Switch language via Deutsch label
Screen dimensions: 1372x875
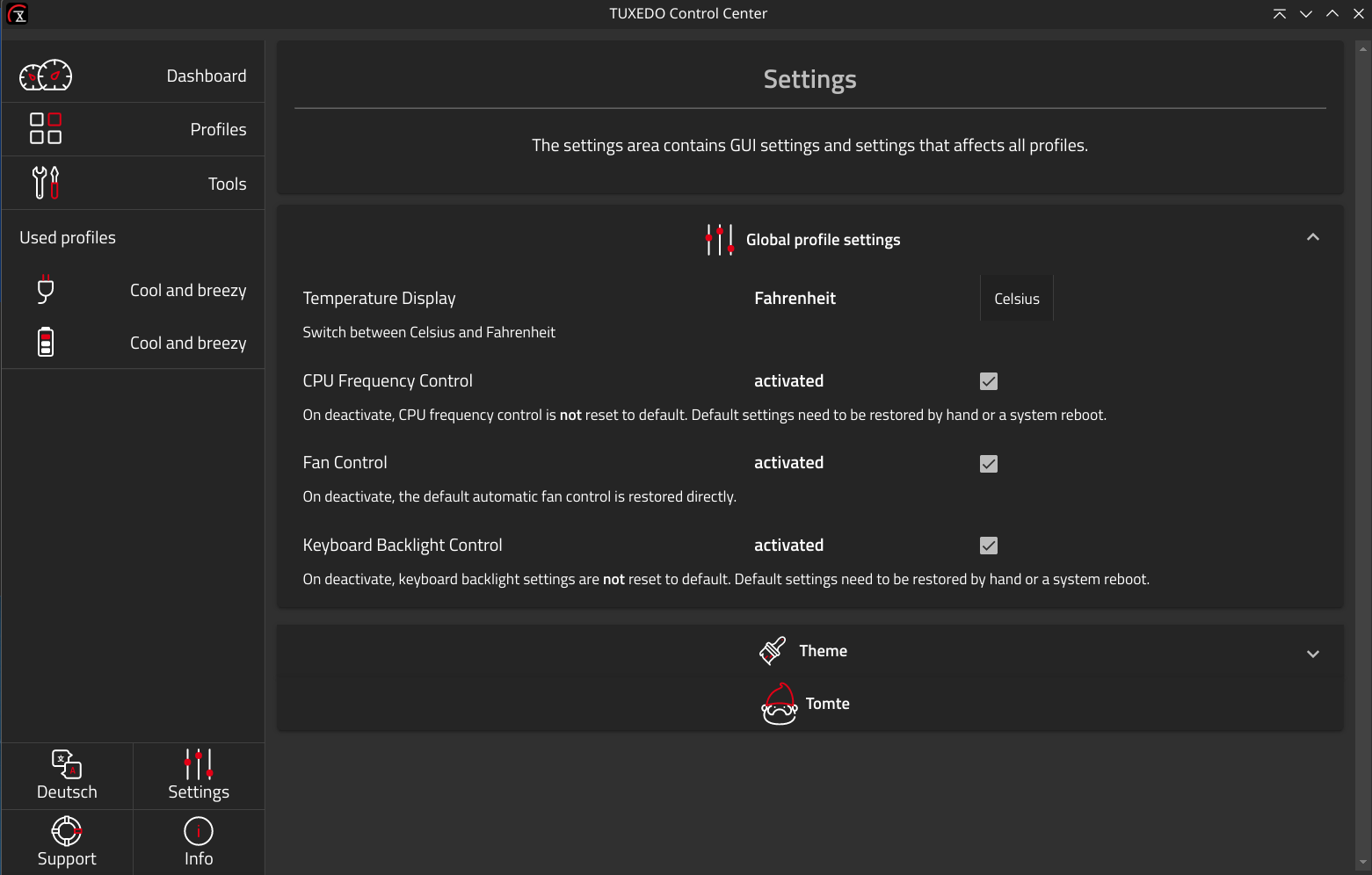pyautogui.click(x=67, y=792)
